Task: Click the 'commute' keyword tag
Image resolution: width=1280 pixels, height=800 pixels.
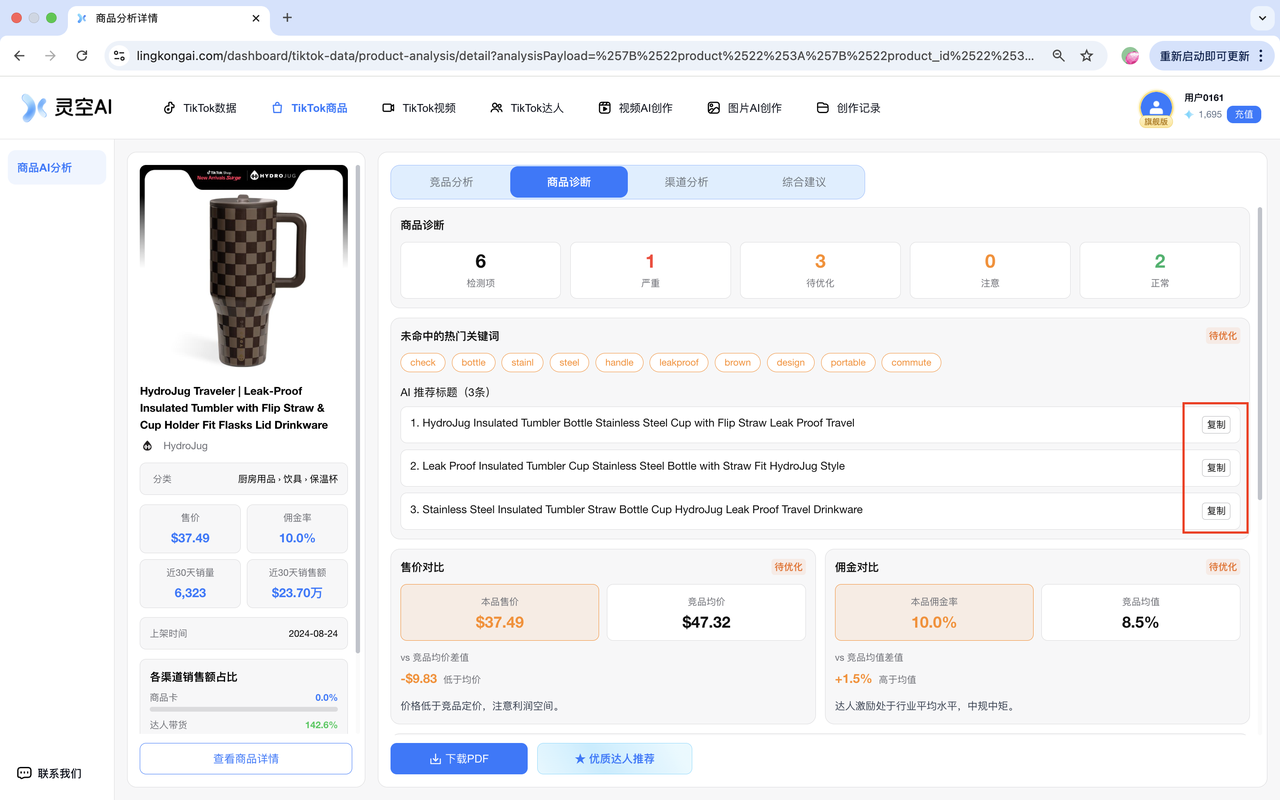Action: [911, 362]
